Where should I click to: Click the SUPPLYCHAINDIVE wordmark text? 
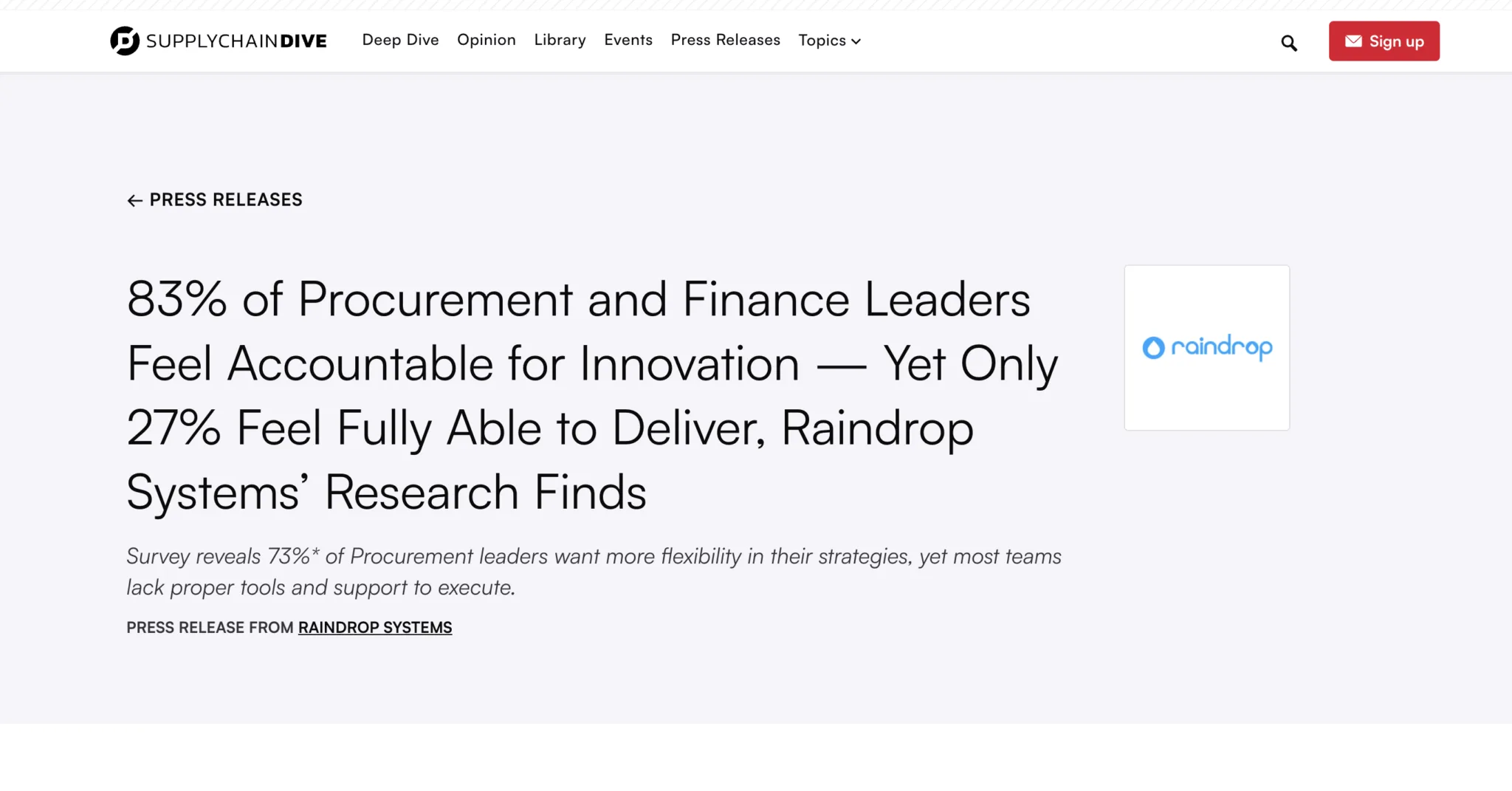(x=236, y=41)
